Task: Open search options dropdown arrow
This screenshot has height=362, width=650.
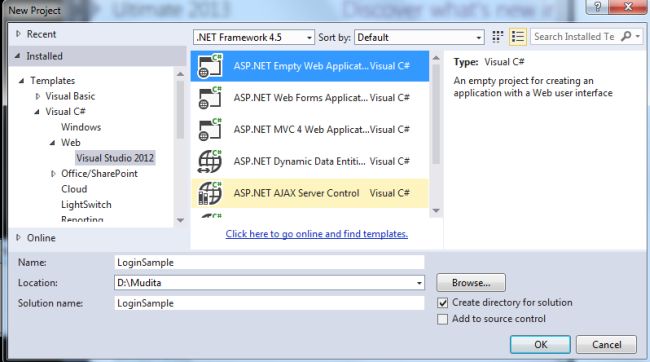Action: point(638,37)
